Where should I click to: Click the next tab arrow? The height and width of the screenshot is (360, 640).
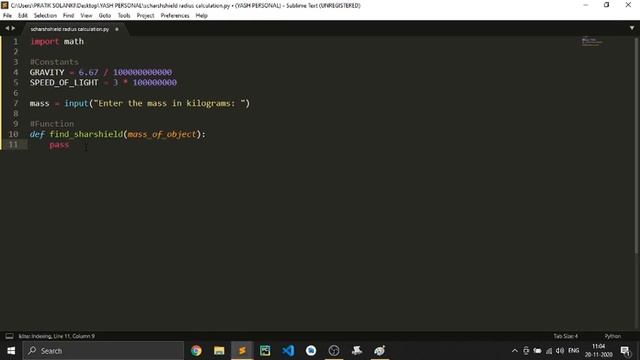(x=13, y=28)
